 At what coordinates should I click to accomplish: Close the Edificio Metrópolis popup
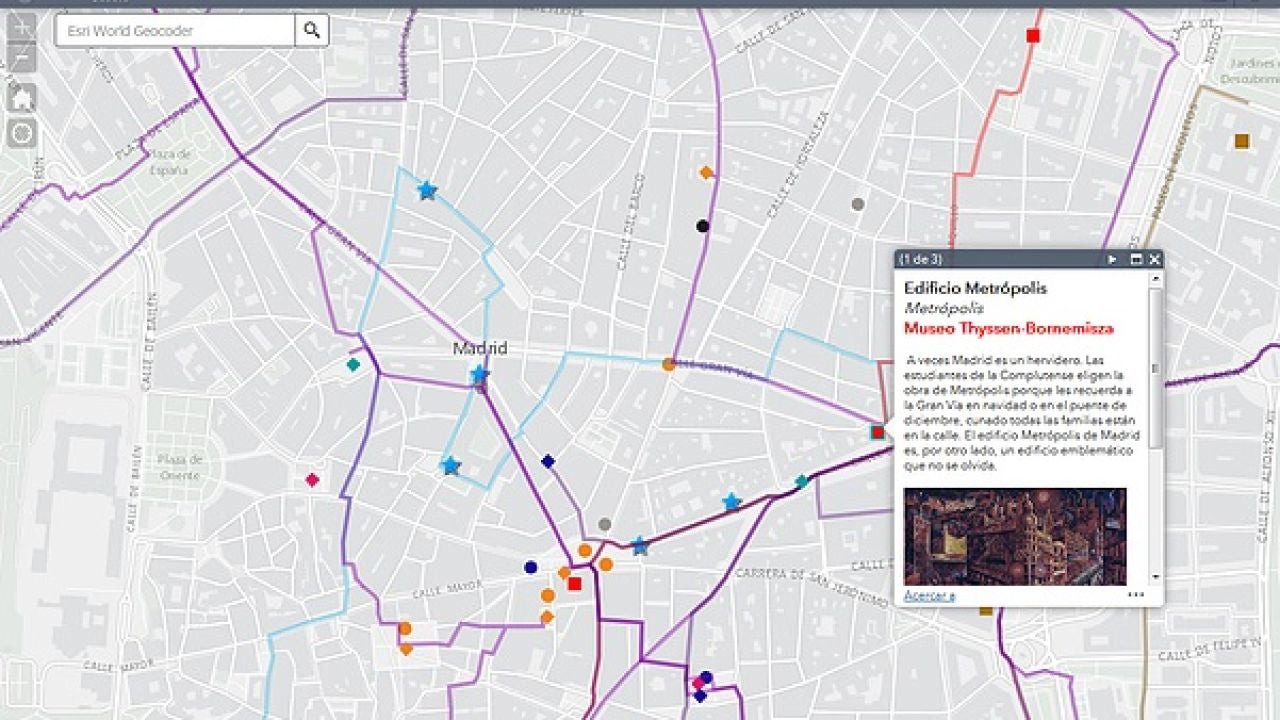click(1155, 260)
